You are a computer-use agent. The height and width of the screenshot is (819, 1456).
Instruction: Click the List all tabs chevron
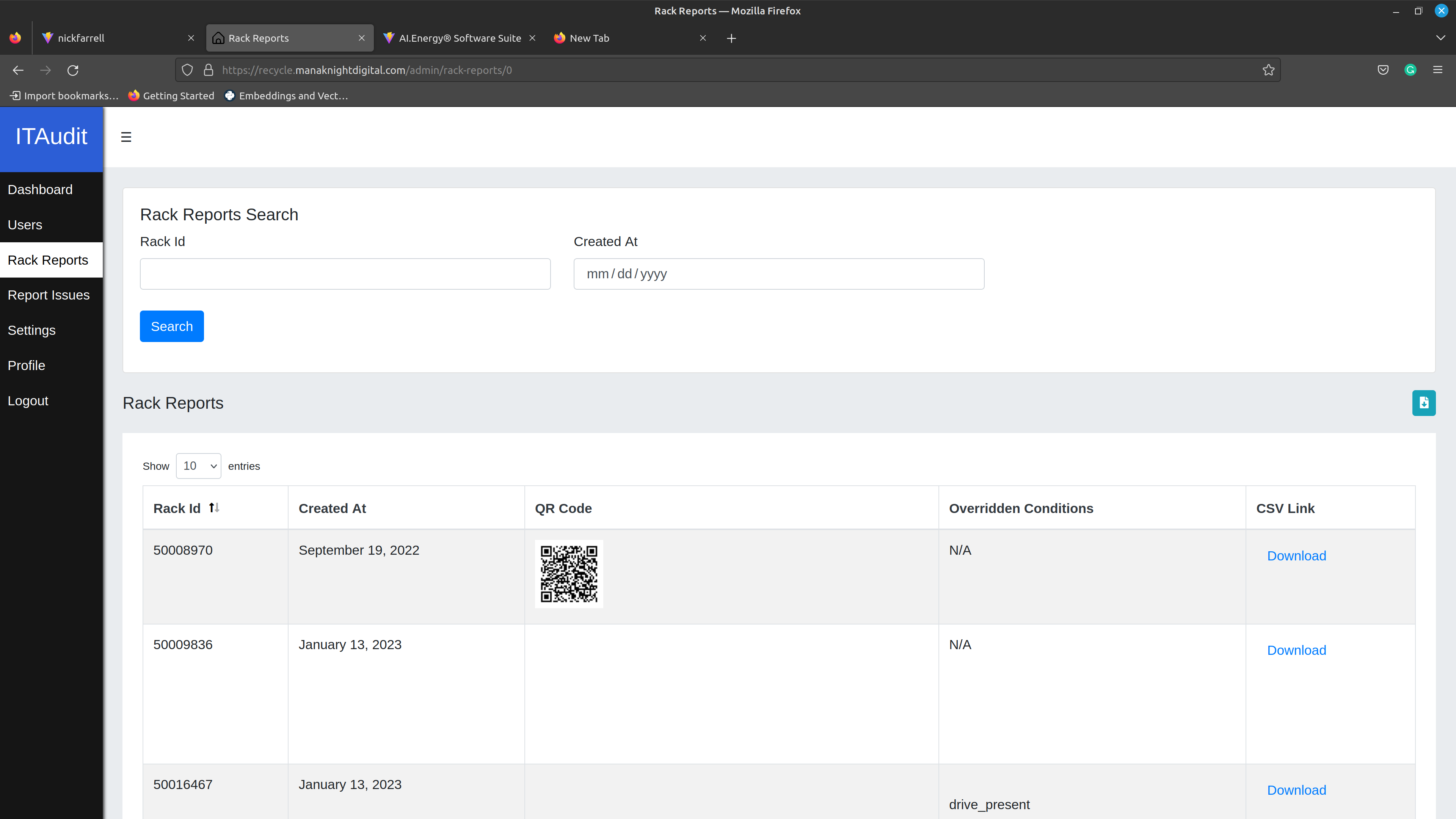pos(1440,38)
